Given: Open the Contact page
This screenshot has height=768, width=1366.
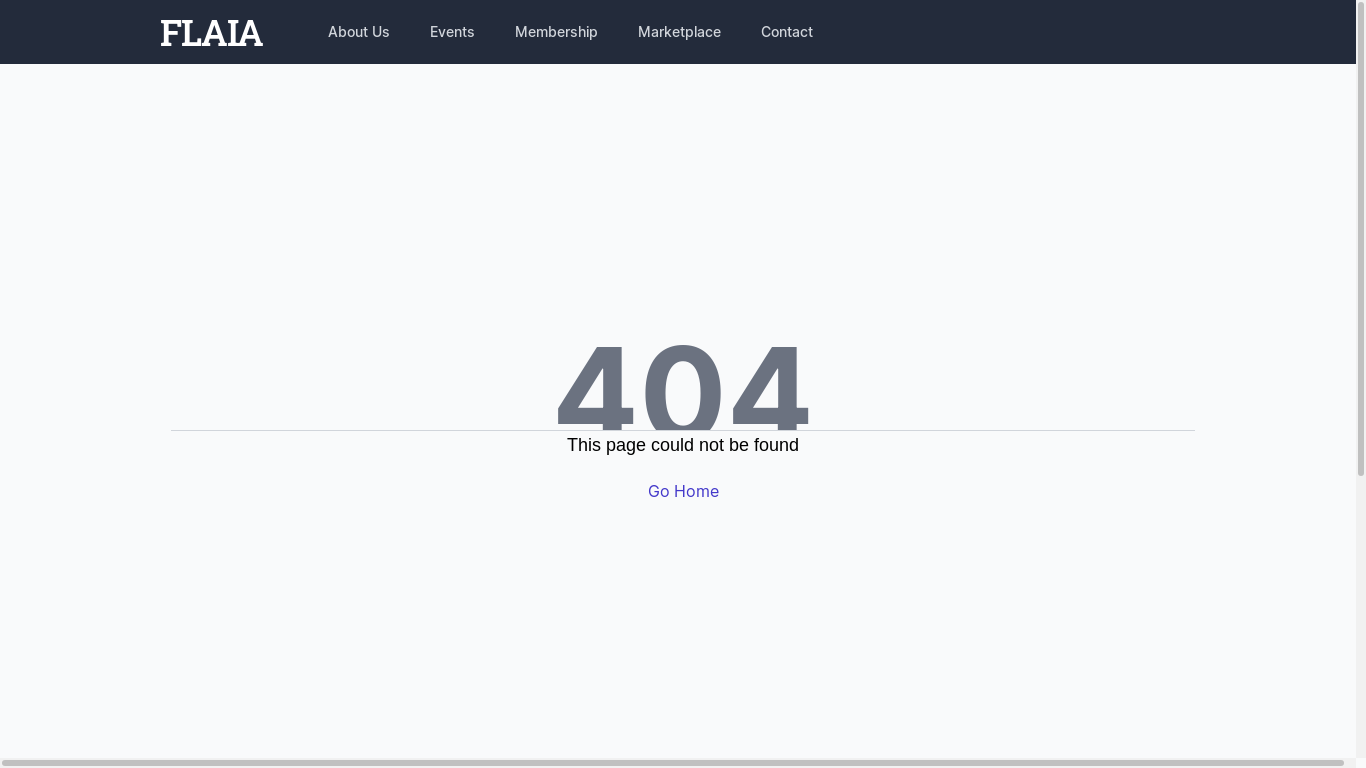Looking at the screenshot, I should tap(787, 32).
